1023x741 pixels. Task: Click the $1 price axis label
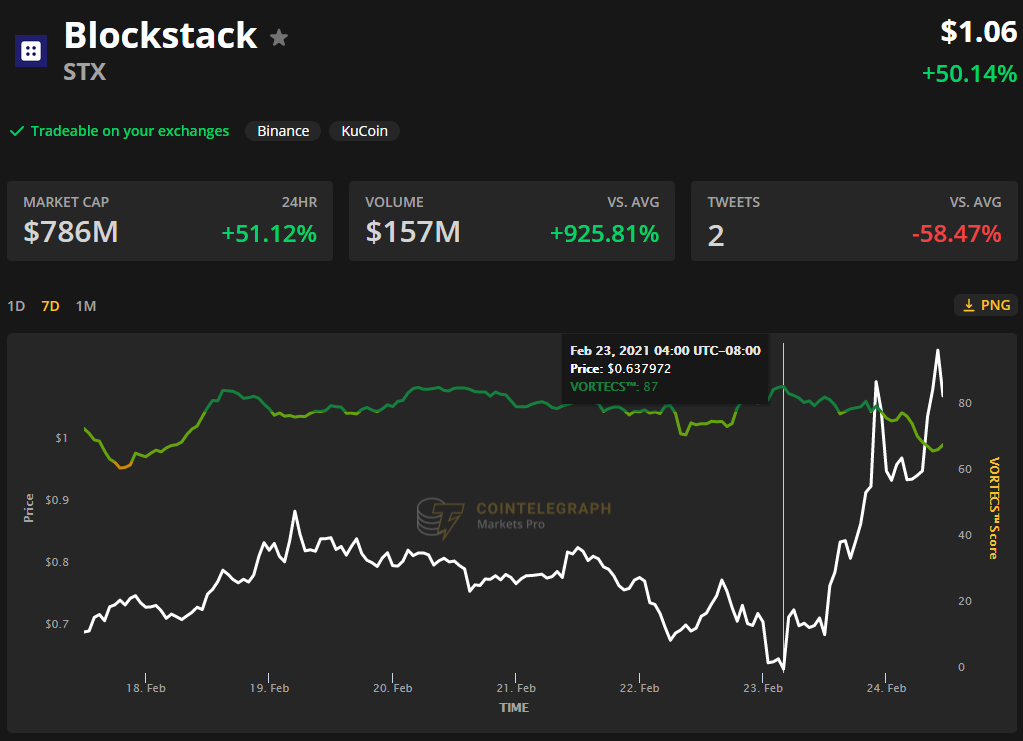[61, 438]
